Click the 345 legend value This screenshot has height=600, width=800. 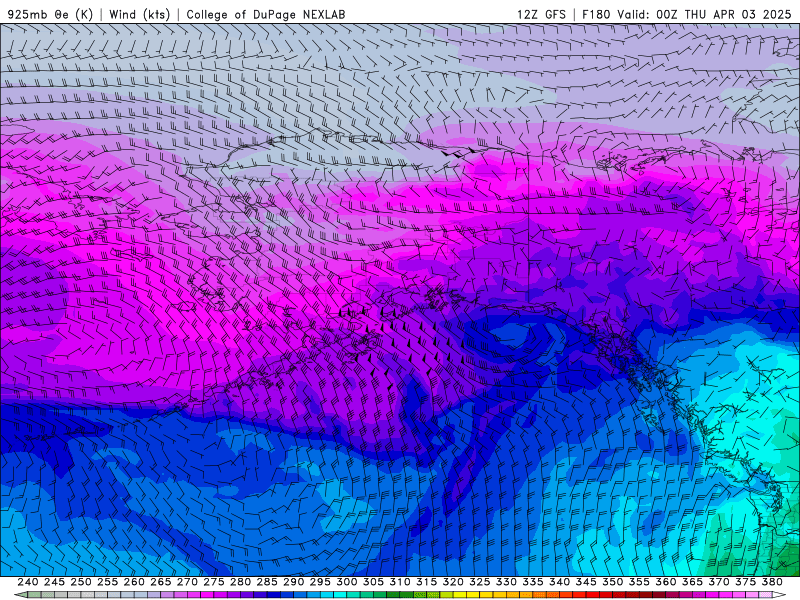586,582
